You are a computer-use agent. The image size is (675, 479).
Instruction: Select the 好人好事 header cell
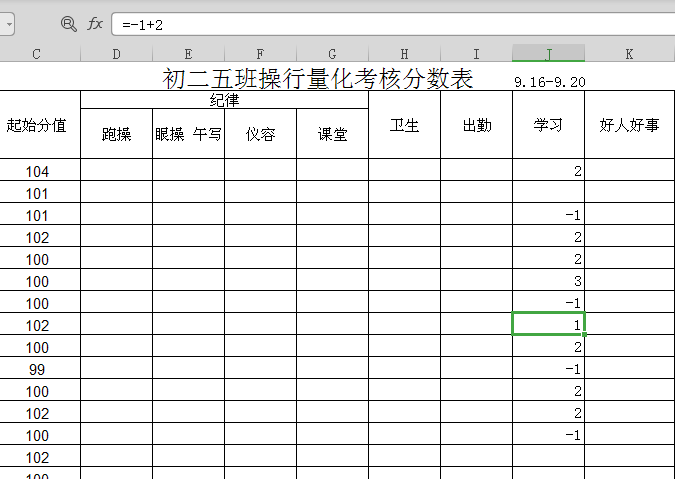[629, 125]
